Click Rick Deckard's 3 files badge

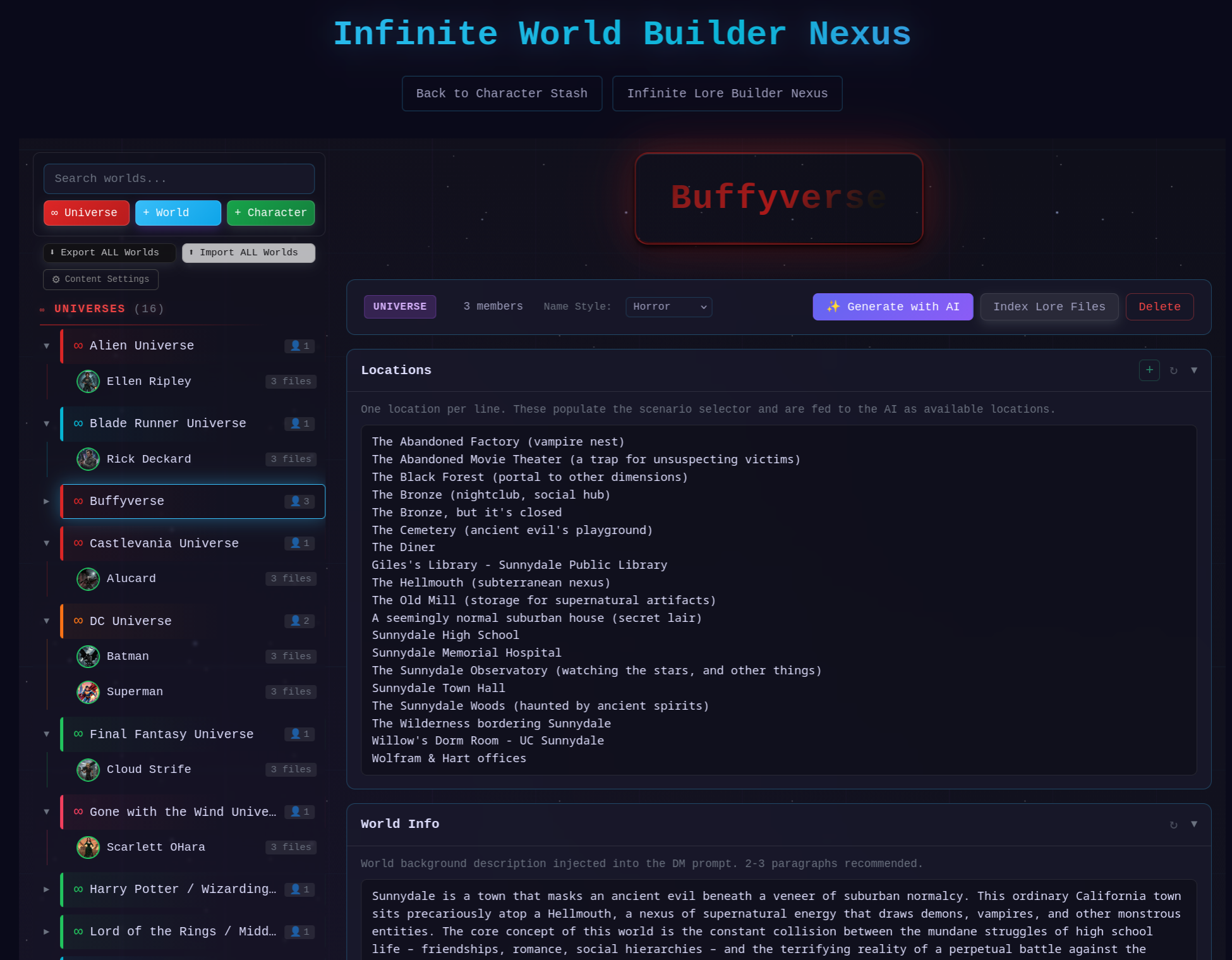click(291, 459)
